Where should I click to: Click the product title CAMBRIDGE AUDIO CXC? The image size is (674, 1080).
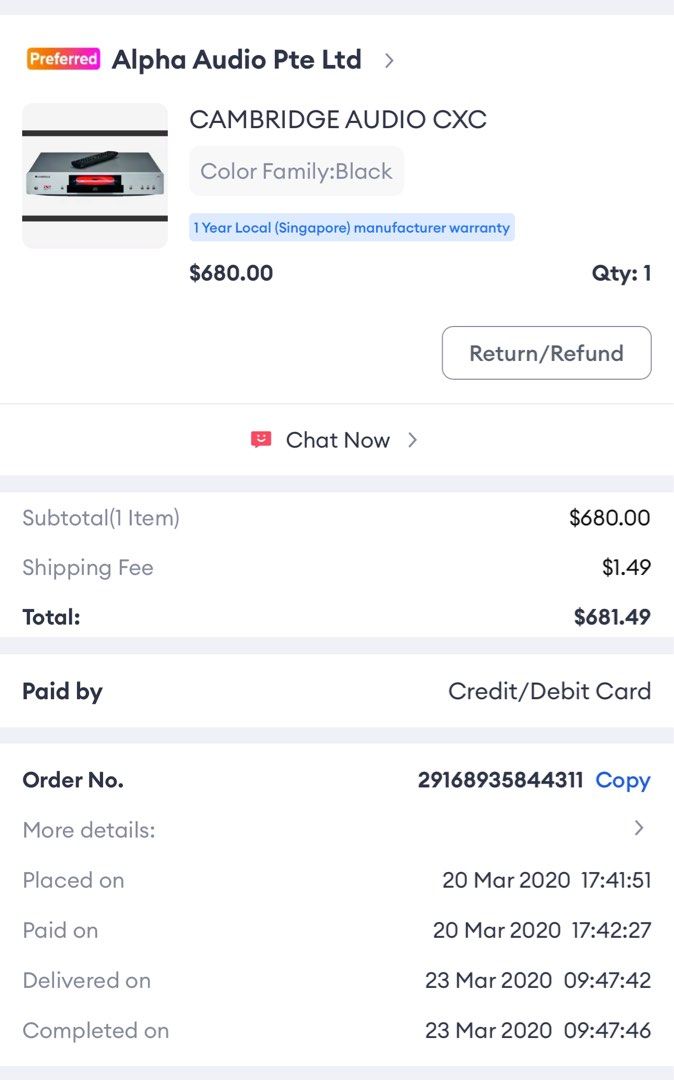(338, 119)
